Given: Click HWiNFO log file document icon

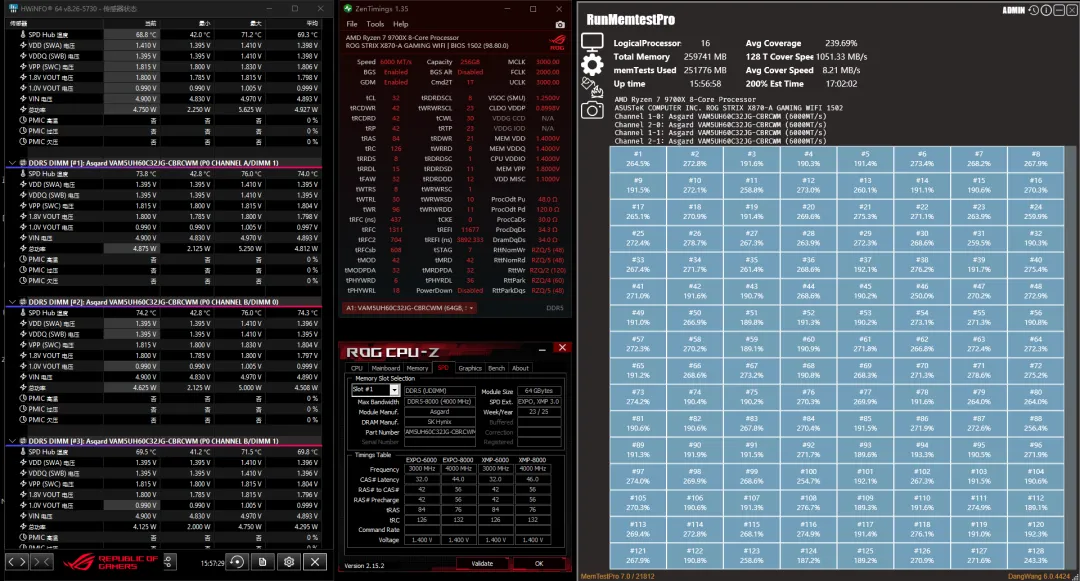Looking at the screenshot, I should (x=262, y=562).
